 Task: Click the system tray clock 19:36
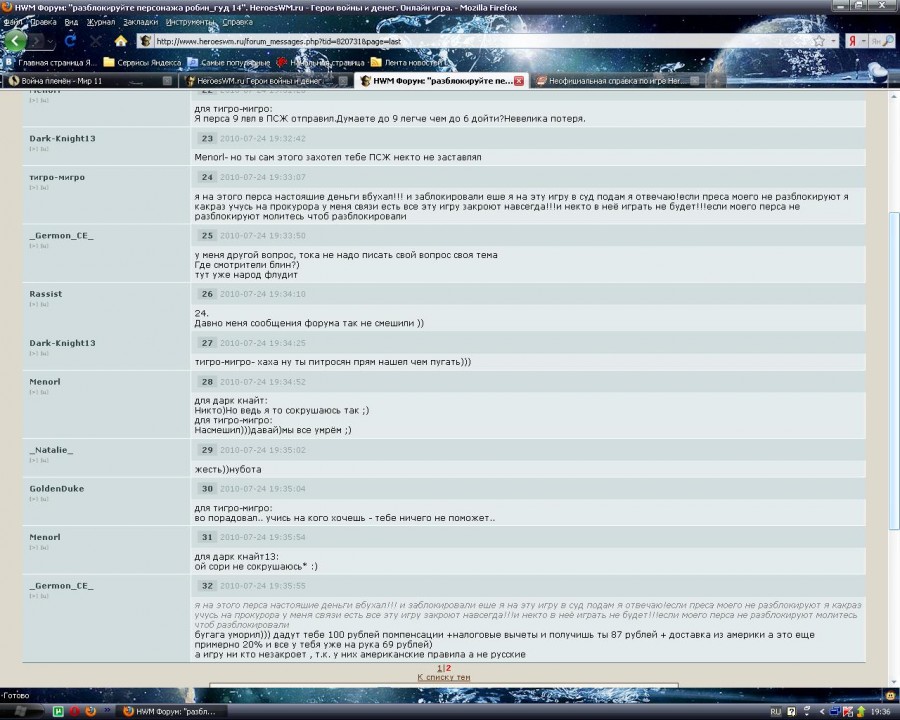tap(880, 712)
